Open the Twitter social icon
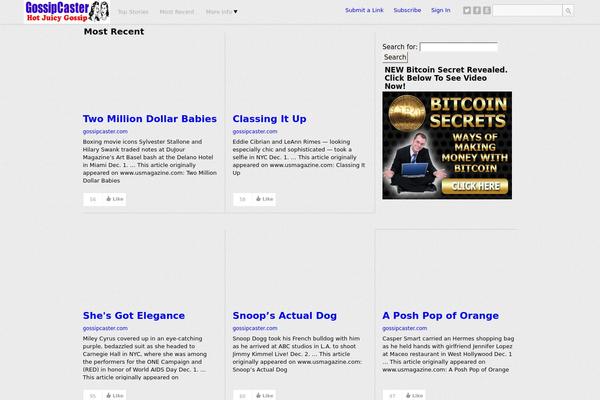The image size is (600, 400). click(466, 11)
